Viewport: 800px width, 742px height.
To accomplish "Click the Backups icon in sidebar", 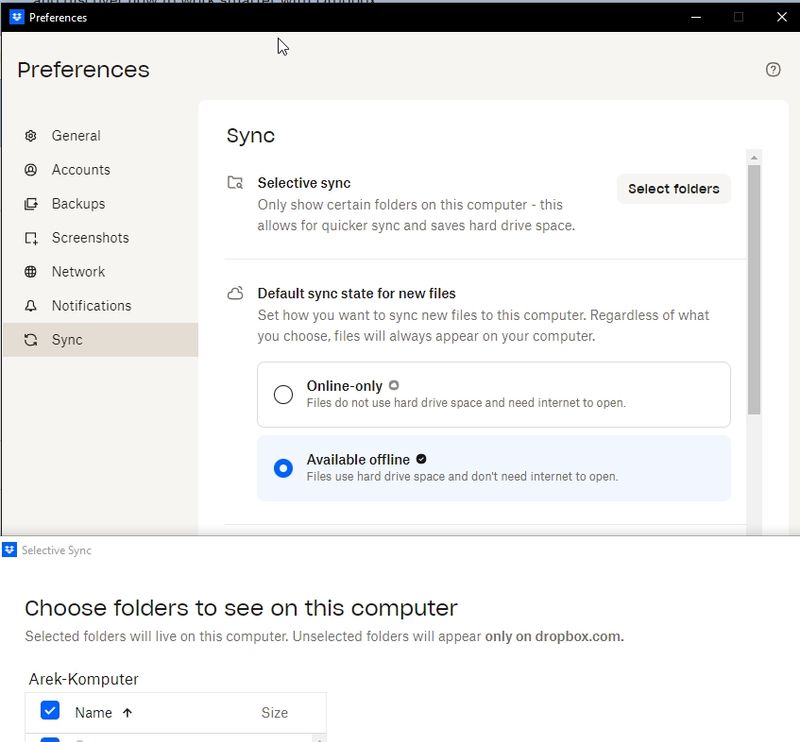I will 31,204.
